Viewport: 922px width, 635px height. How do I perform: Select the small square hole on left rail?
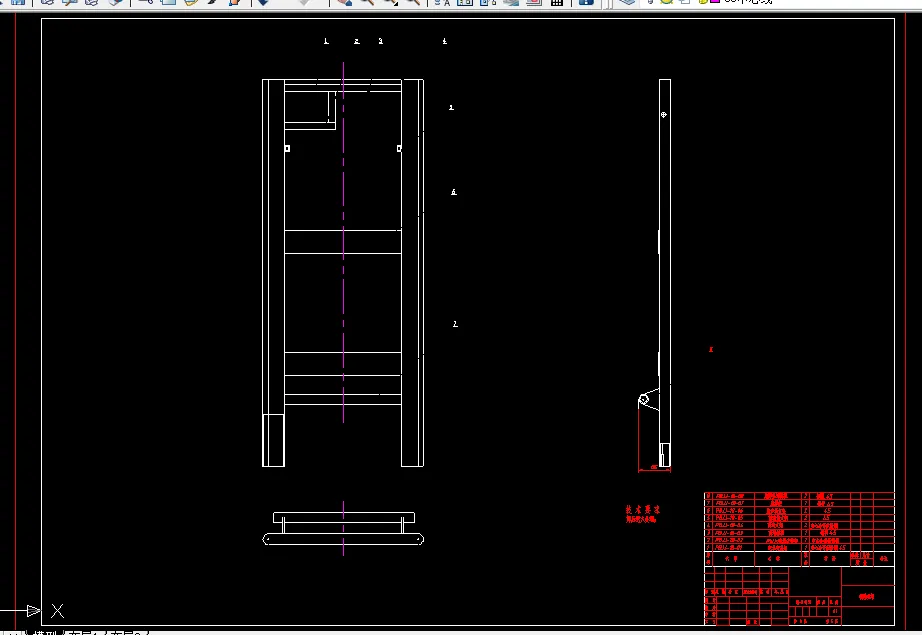tap(288, 149)
